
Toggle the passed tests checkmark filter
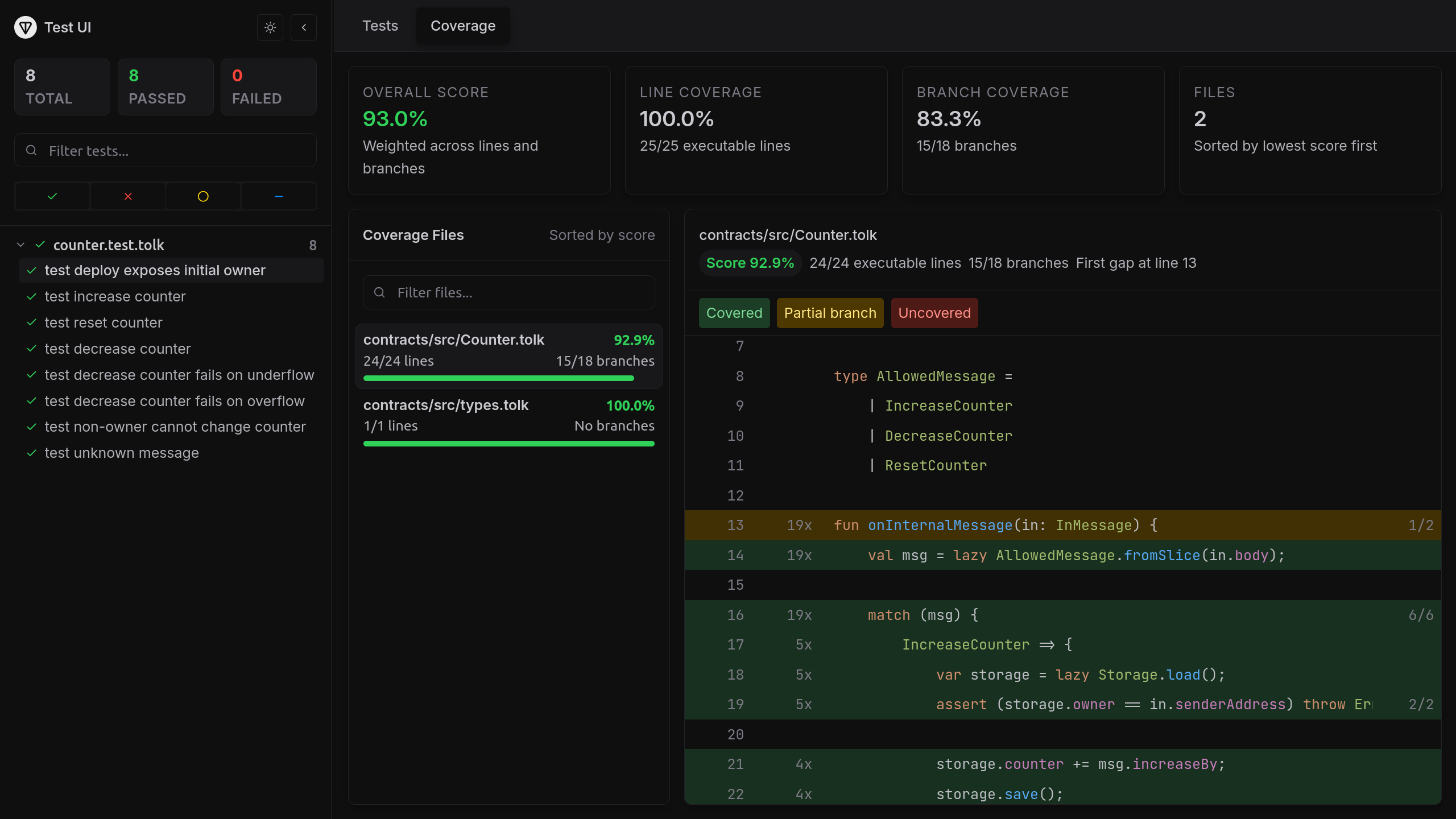[52, 196]
